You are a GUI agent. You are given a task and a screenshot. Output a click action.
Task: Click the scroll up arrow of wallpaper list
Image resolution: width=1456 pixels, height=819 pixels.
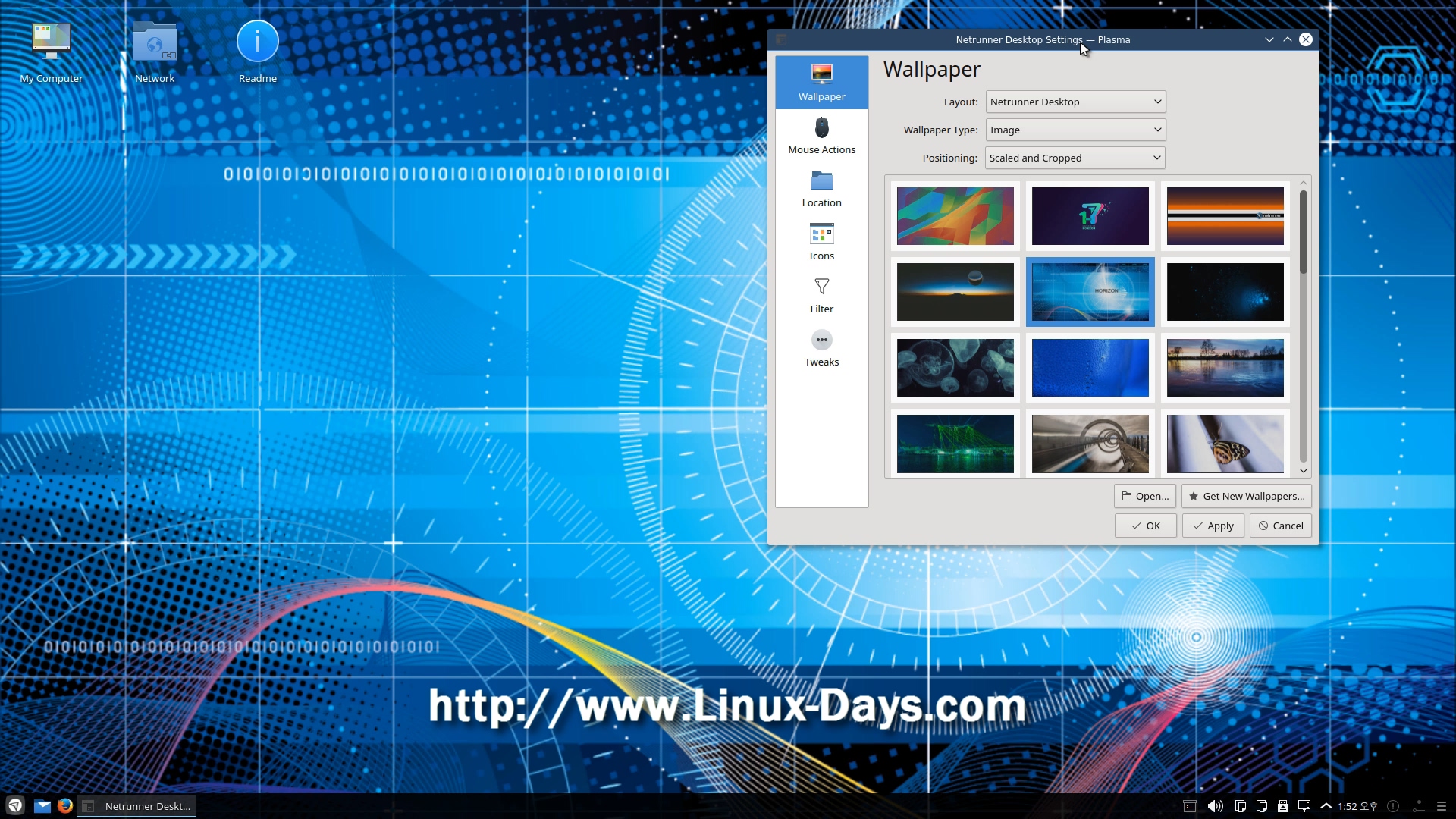pos(1304,183)
